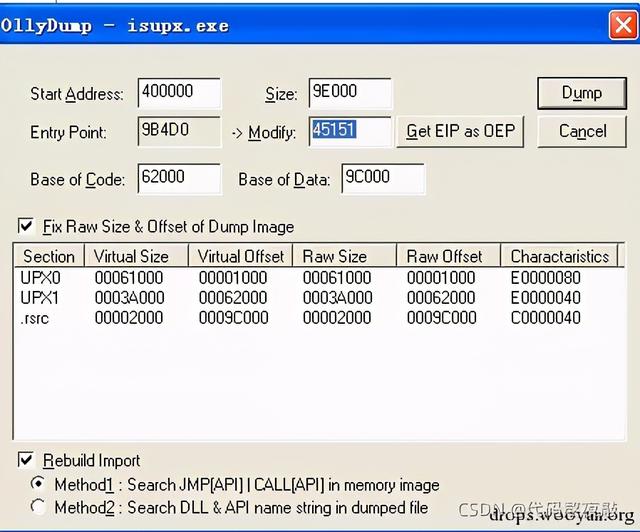The image size is (640, 532).
Task: Click the Entry Point field 9B4D0
Action: pos(179,131)
